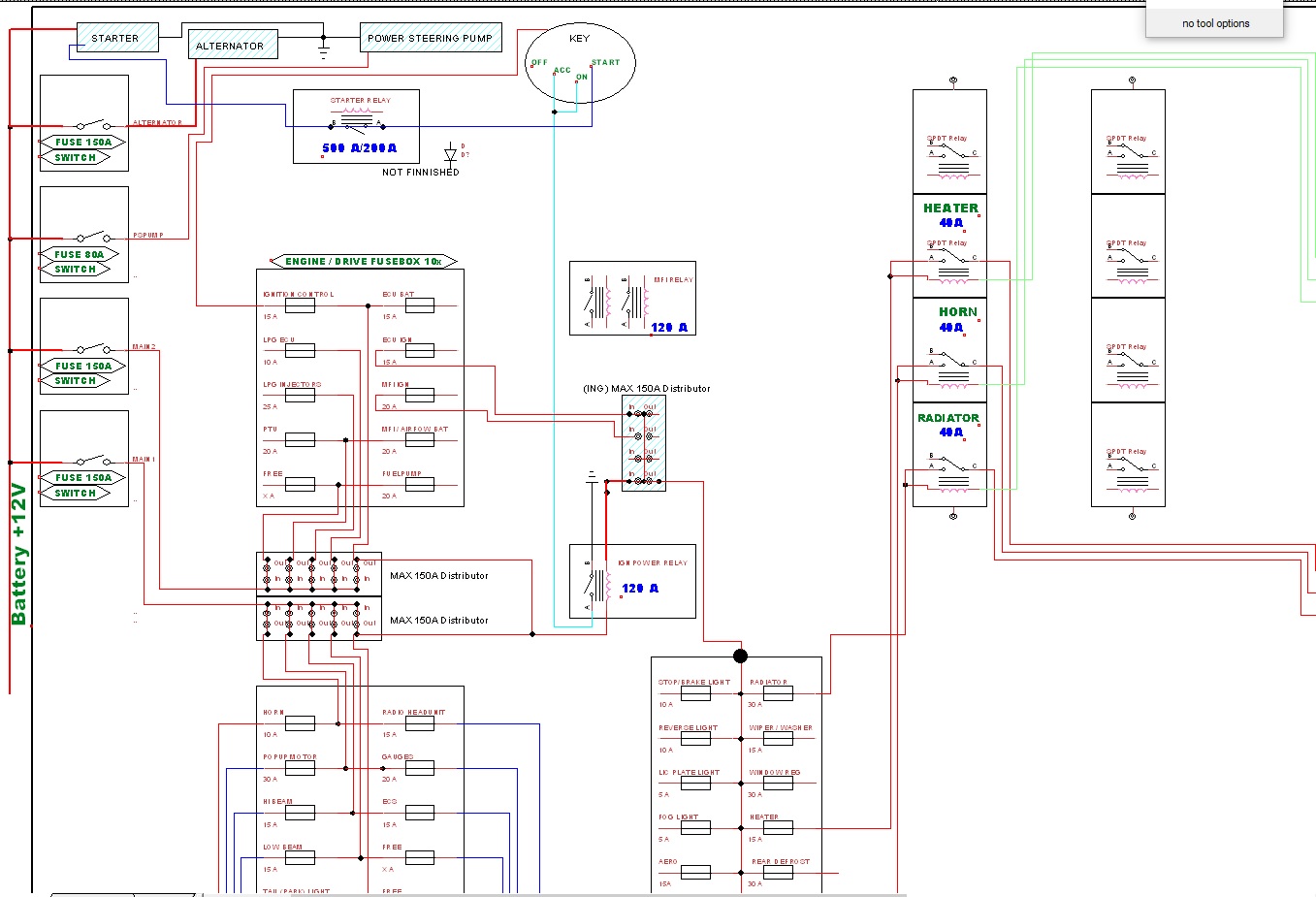1316x897 pixels.
Task: Click the FUSE 80A label
Action: pos(79,255)
